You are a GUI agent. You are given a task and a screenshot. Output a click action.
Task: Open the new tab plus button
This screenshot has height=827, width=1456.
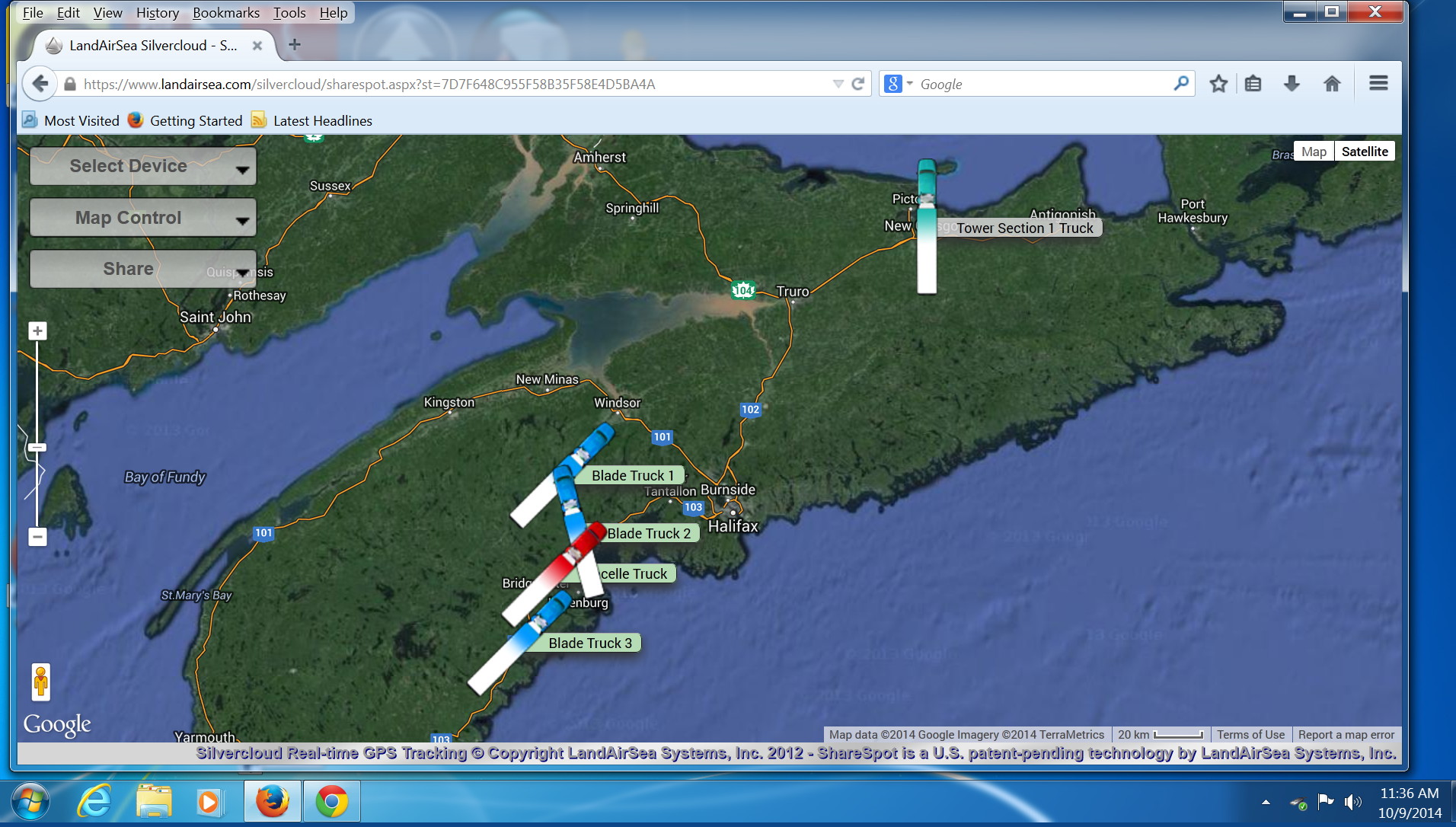pos(295,45)
